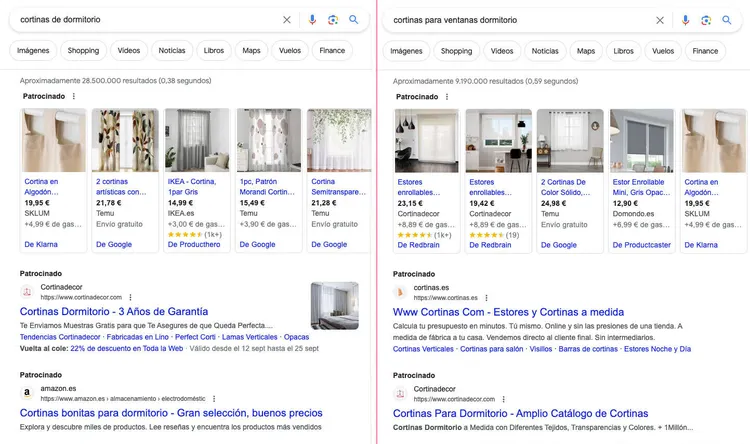The height and width of the screenshot is (444, 750).
Task: Select the Shopping filter in left results
Action: click(x=83, y=51)
